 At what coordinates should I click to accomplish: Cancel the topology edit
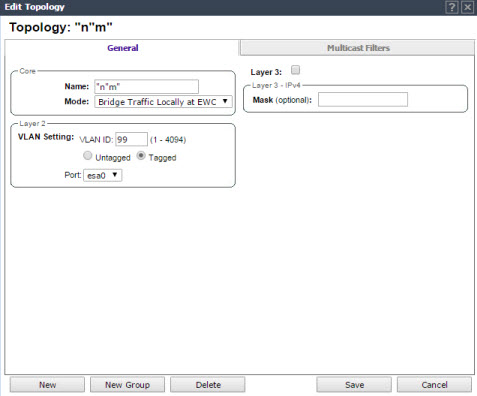434,385
